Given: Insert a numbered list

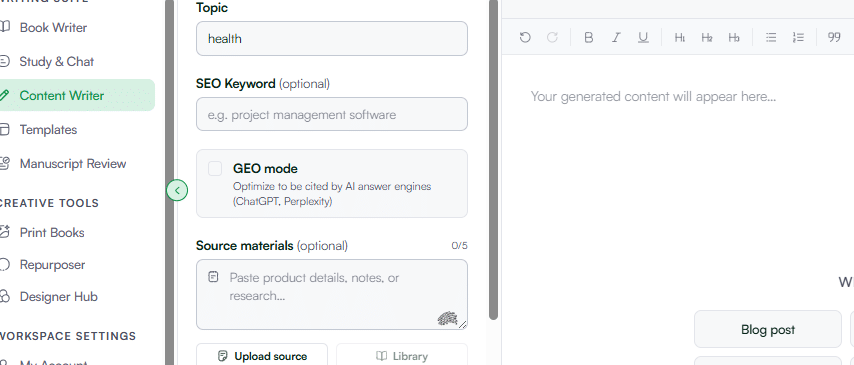Looking at the screenshot, I should coord(798,38).
